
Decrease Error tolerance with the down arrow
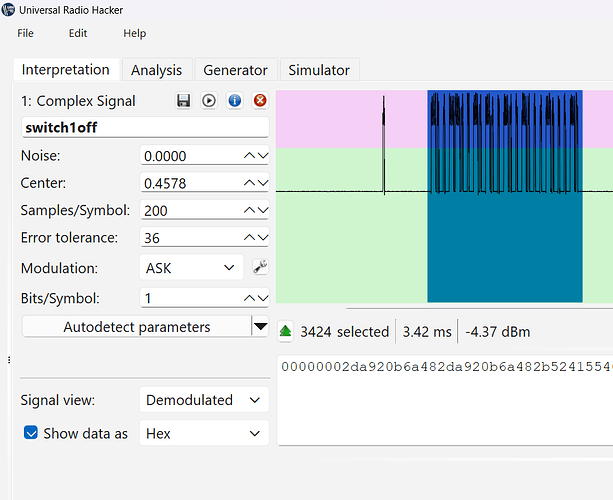(263, 238)
